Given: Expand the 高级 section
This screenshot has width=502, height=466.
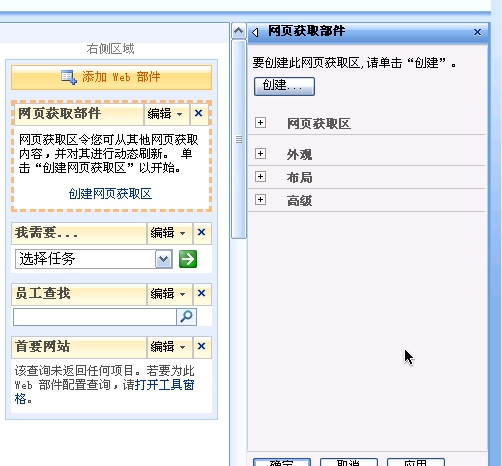Looking at the screenshot, I should point(260,200).
